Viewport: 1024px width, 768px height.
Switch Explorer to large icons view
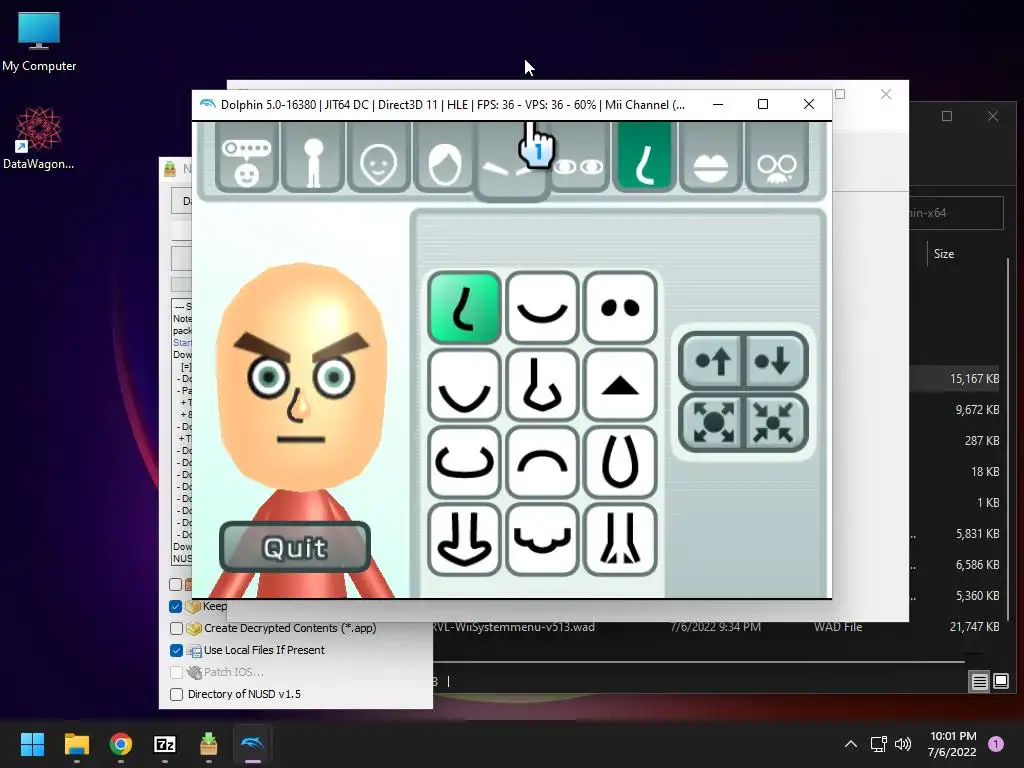coord(1000,682)
